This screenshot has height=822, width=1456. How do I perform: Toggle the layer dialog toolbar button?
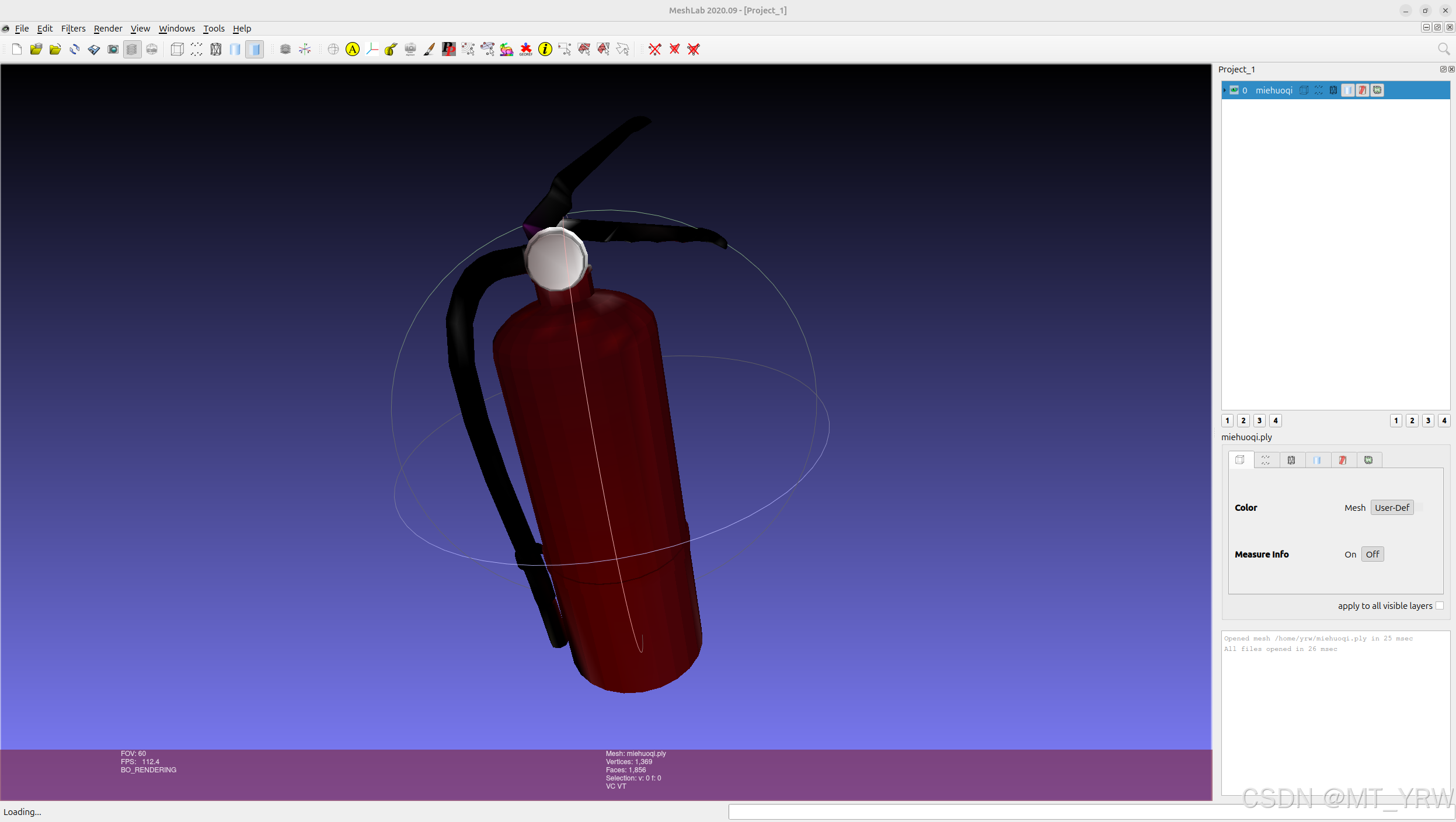(x=133, y=50)
